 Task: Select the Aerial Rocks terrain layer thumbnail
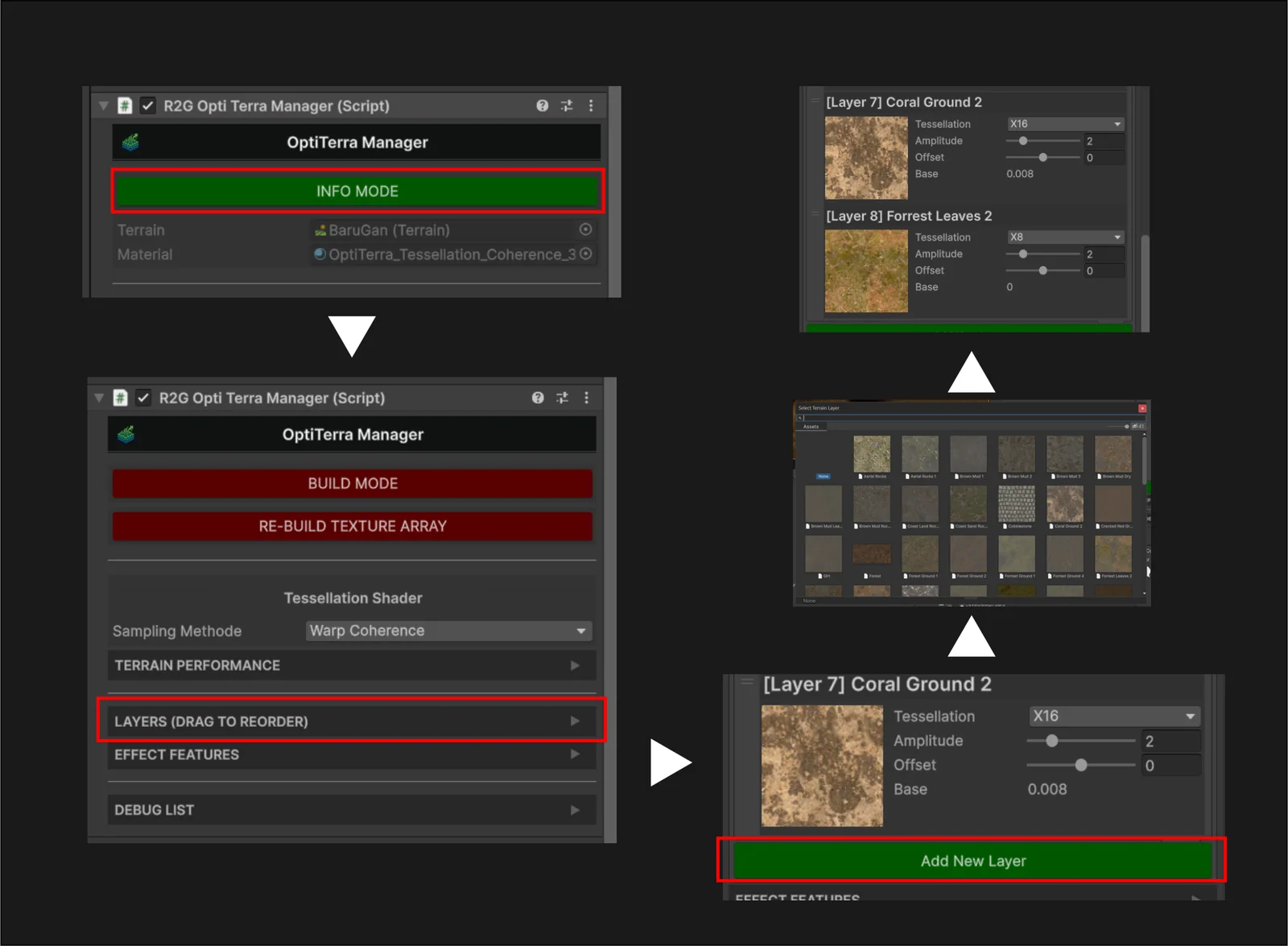(872, 455)
